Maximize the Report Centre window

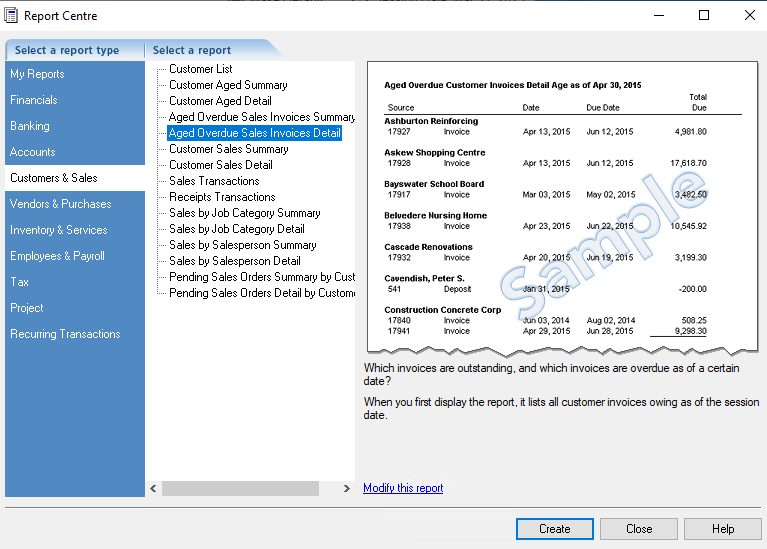pyautogui.click(x=703, y=16)
